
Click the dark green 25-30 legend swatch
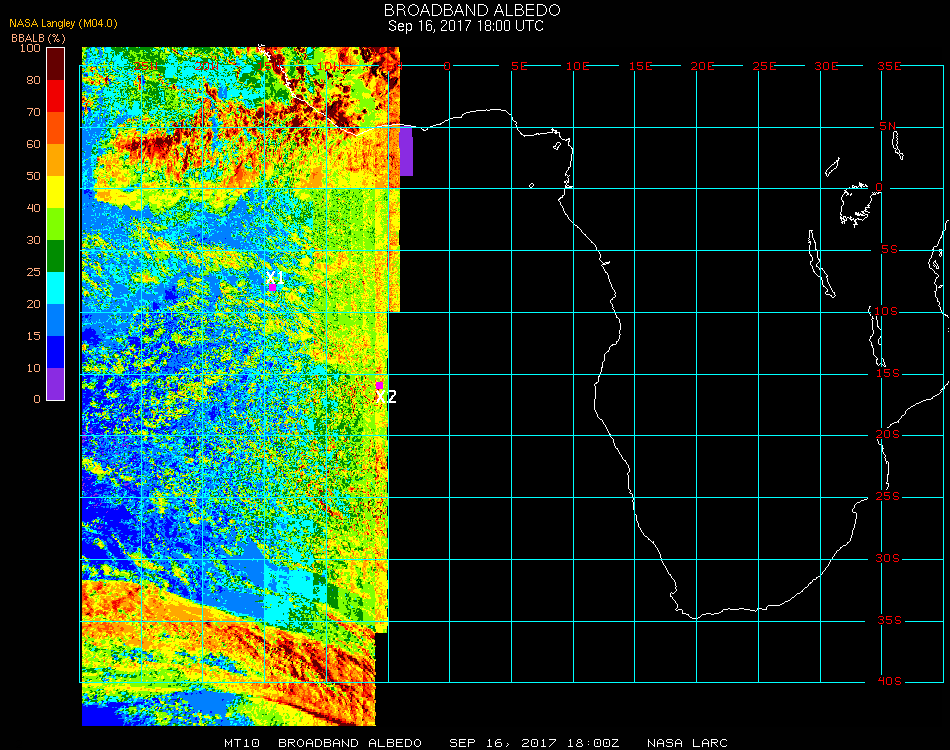(x=56, y=256)
